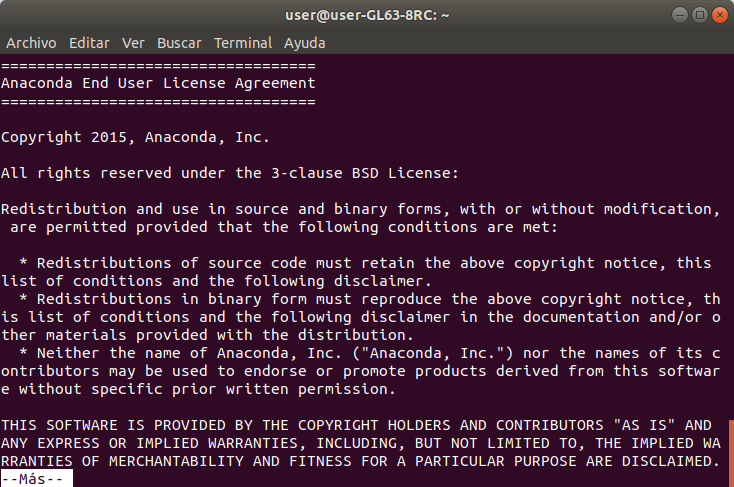Open the Archivo menu
This screenshot has height=487, width=734.
pos(31,43)
